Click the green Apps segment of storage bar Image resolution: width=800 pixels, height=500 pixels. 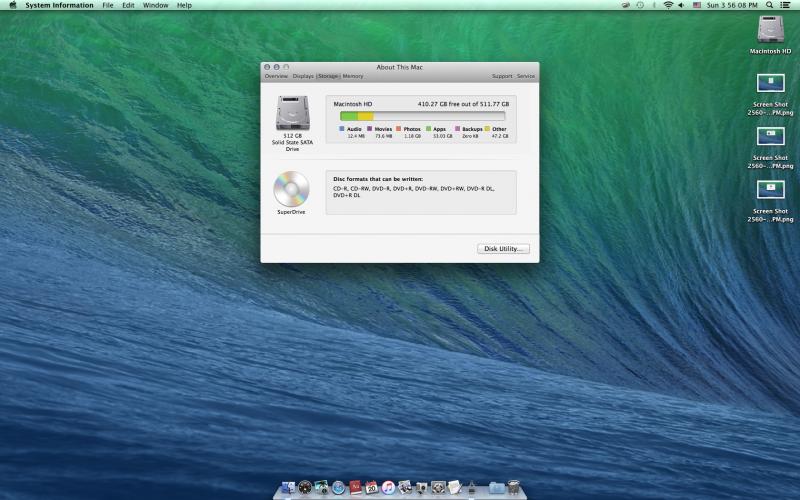[350, 116]
